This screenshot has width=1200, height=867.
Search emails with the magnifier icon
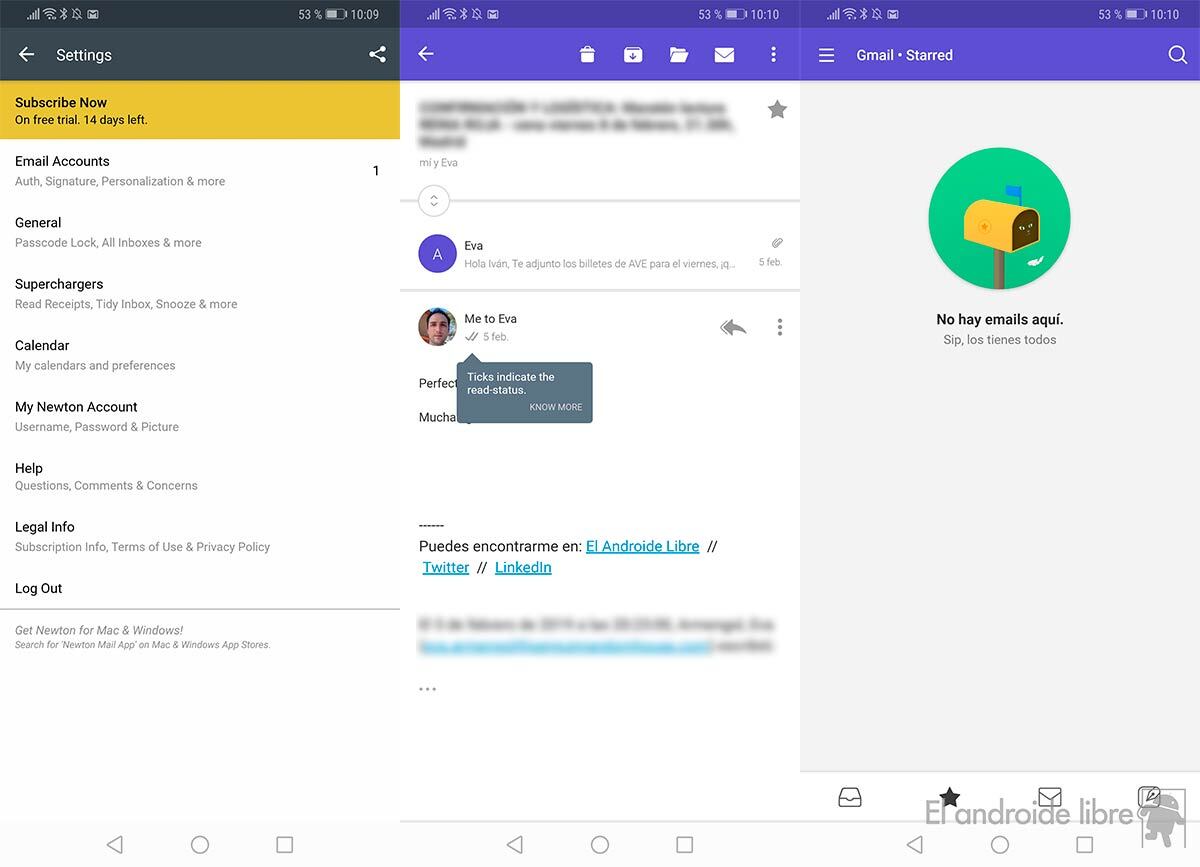1177,55
